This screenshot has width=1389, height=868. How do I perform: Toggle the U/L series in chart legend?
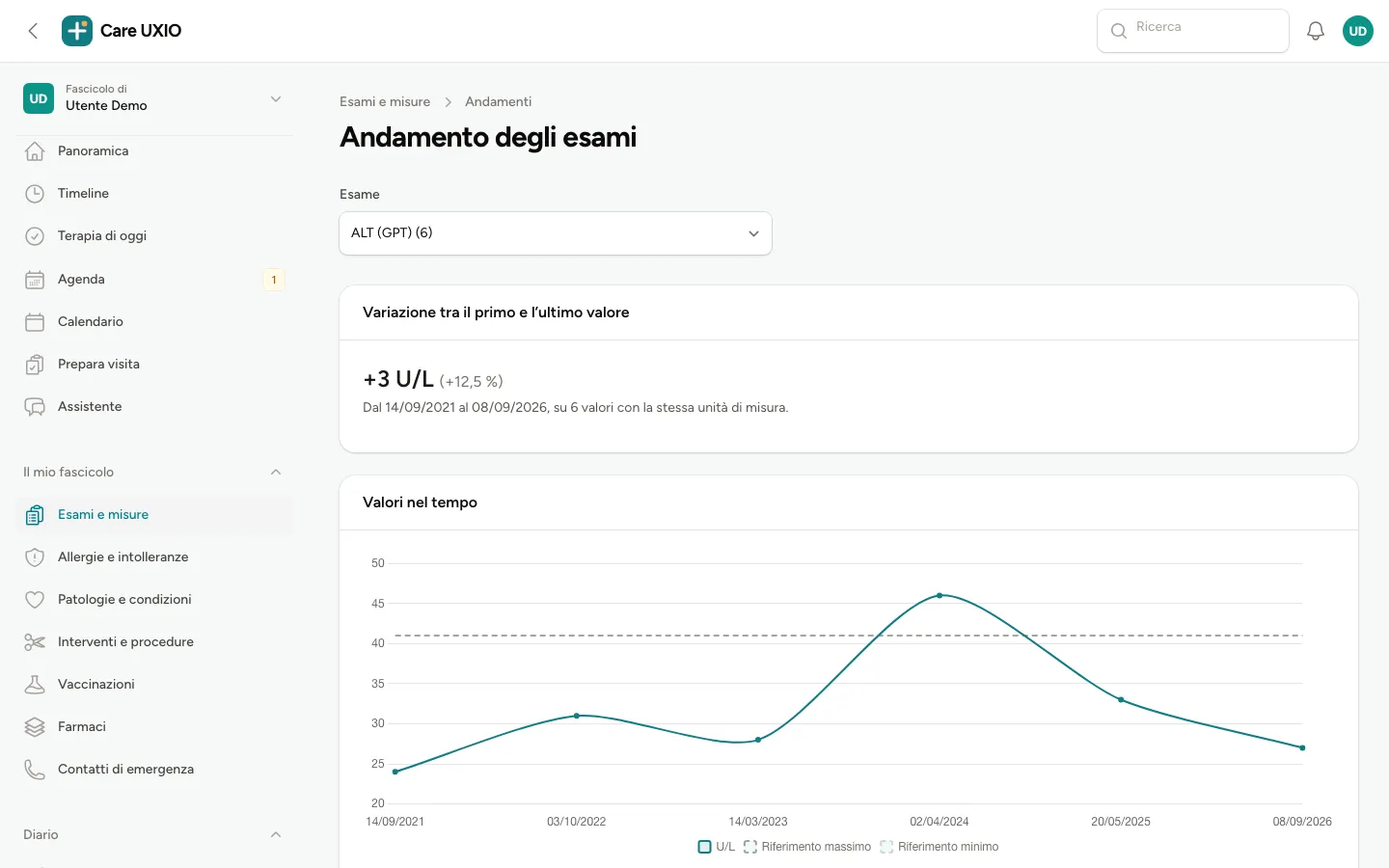click(717, 847)
